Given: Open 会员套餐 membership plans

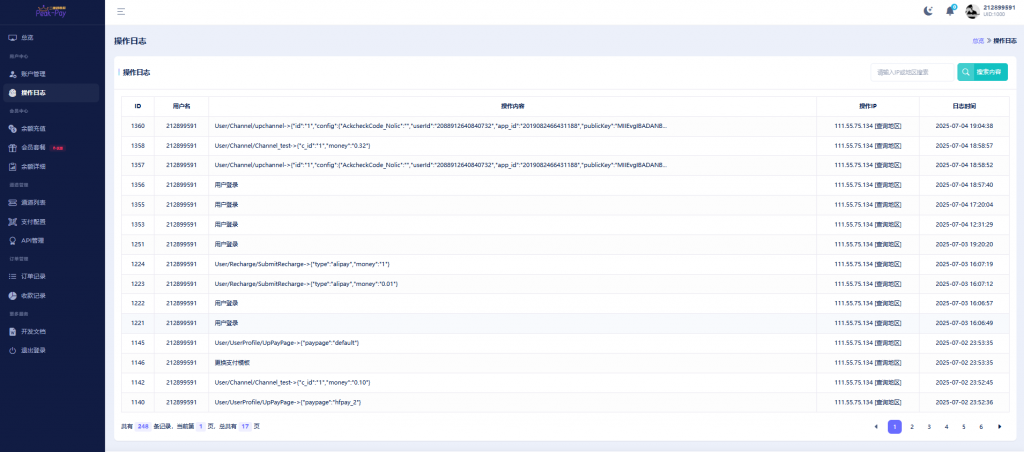Looking at the screenshot, I should point(33,147).
